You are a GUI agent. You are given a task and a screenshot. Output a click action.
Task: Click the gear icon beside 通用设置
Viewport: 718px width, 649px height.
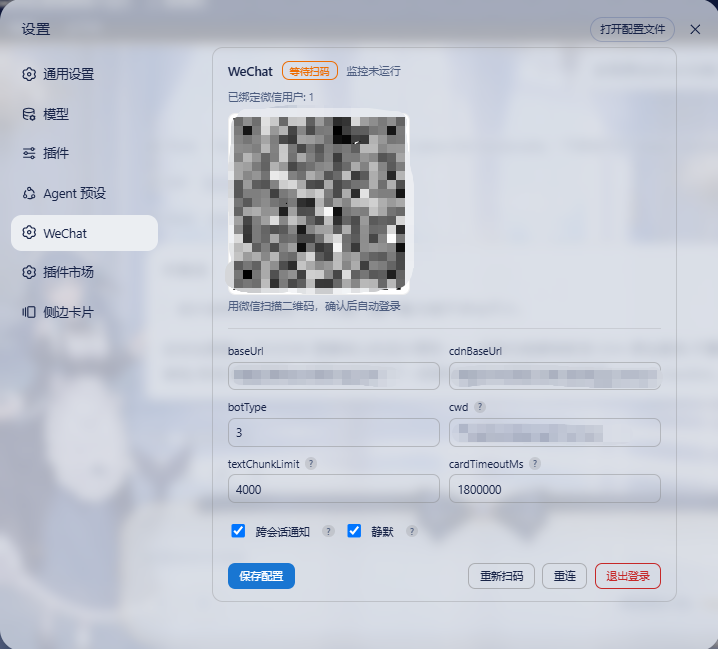pos(29,74)
